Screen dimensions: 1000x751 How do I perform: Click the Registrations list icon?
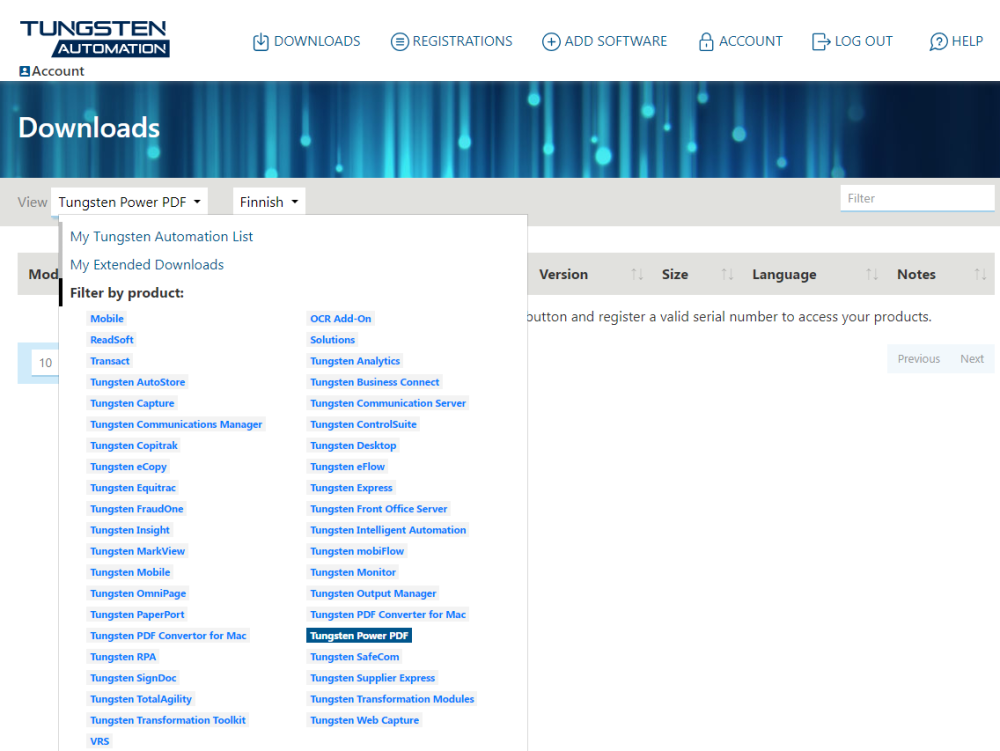[x=400, y=42]
